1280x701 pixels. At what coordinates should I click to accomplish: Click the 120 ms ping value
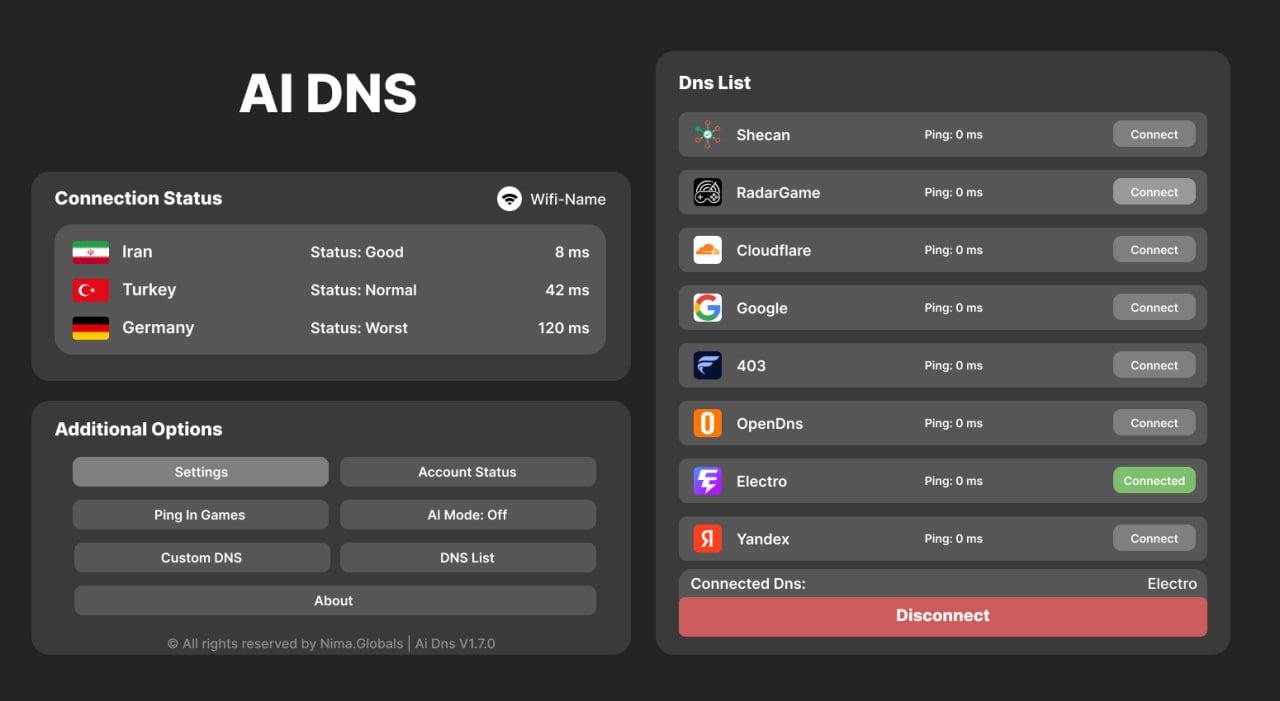point(564,328)
